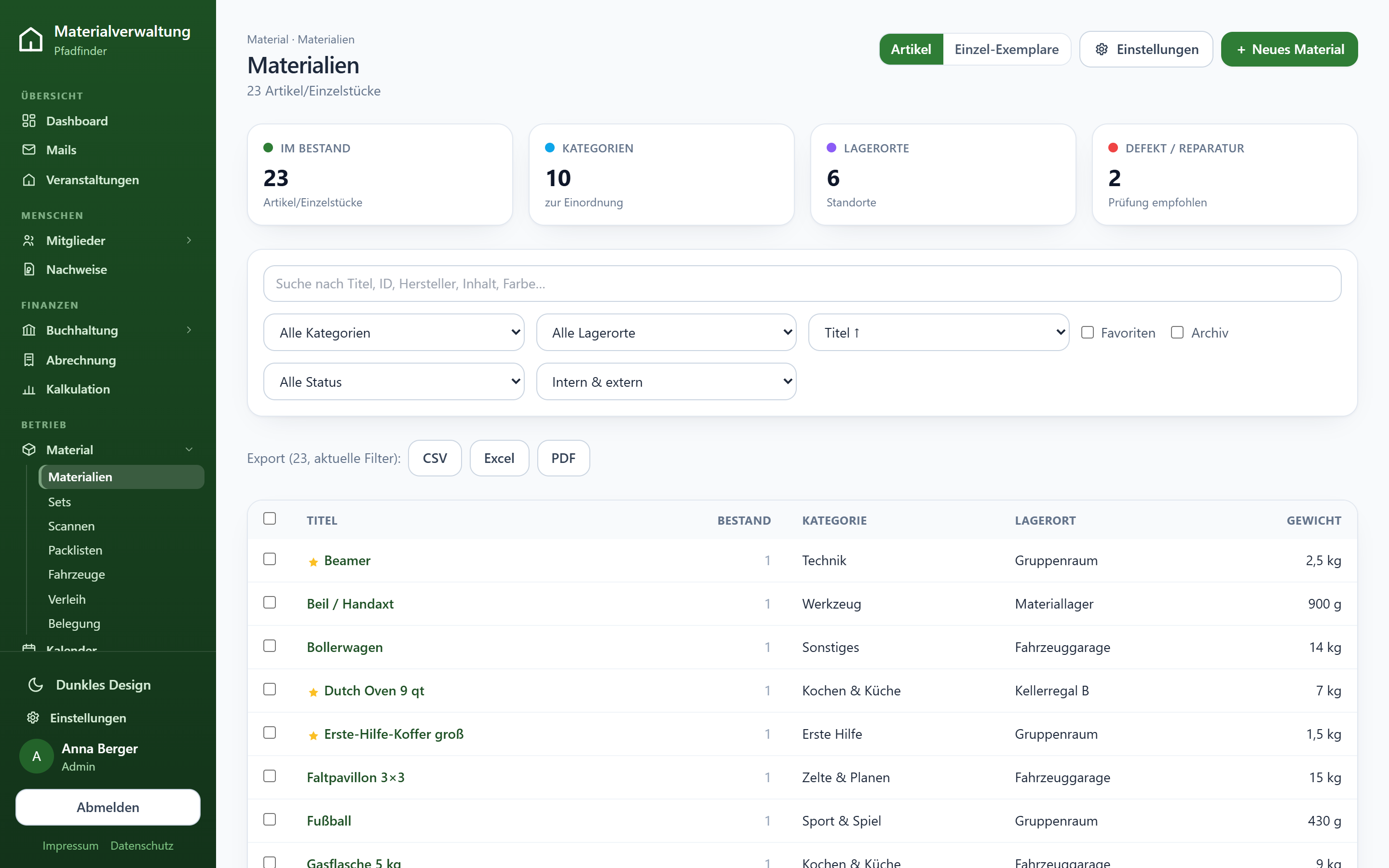
Task: Switch to the Einzel-Exemplare tab
Action: (x=1007, y=49)
